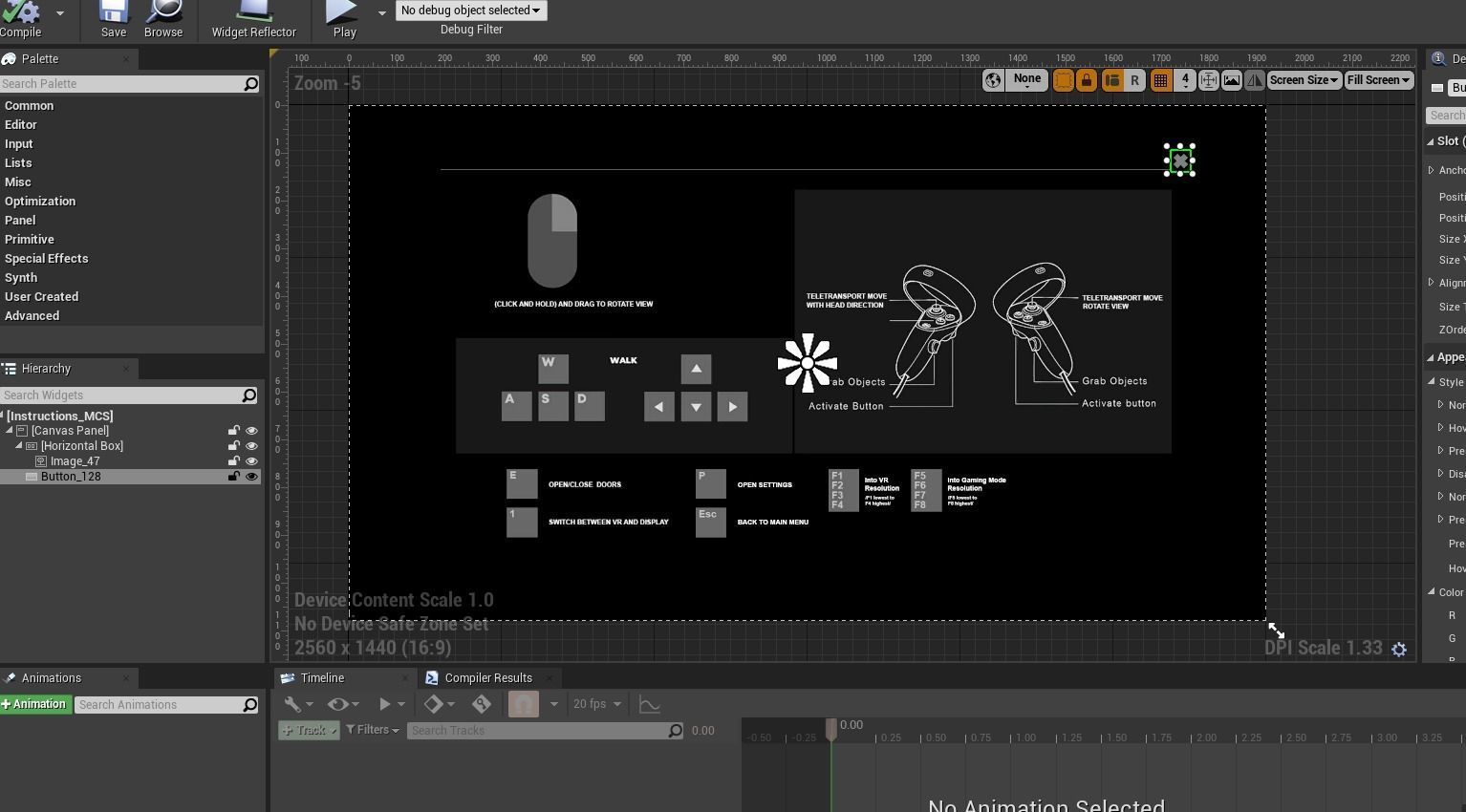Close the Palette panel tab
1466x812 pixels.
click(x=126, y=59)
